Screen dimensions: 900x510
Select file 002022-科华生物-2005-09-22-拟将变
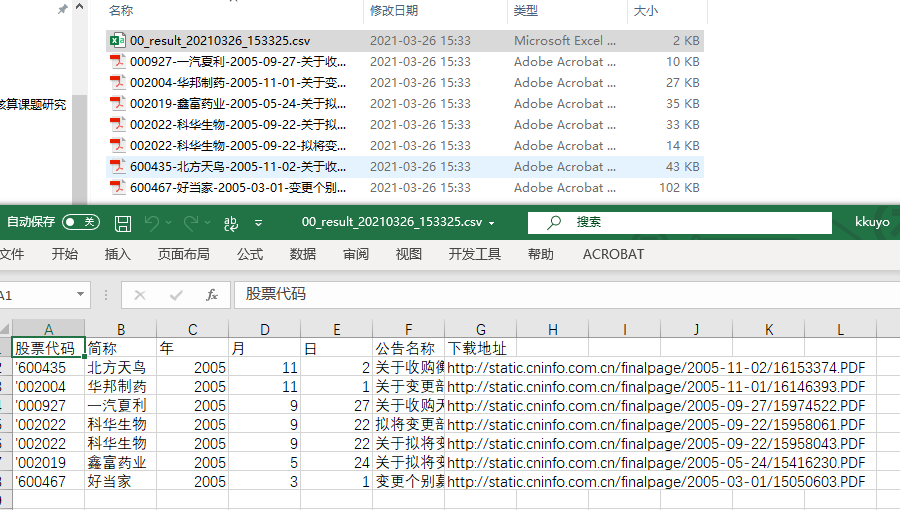[x=405, y=146]
